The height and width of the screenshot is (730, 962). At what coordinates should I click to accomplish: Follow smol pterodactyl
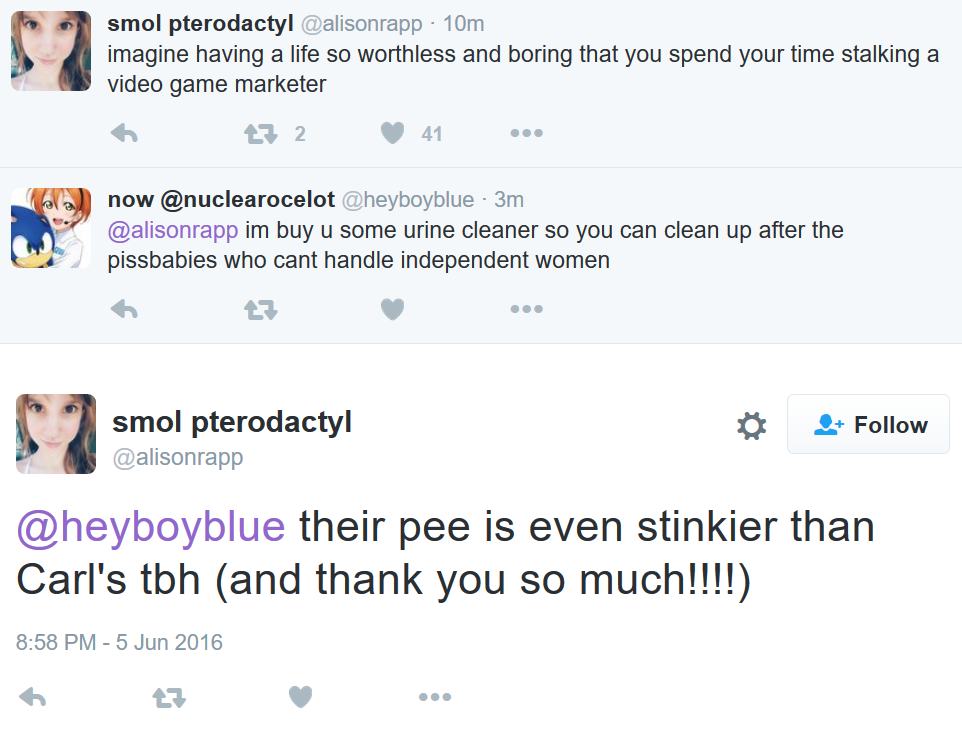click(868, 425)
